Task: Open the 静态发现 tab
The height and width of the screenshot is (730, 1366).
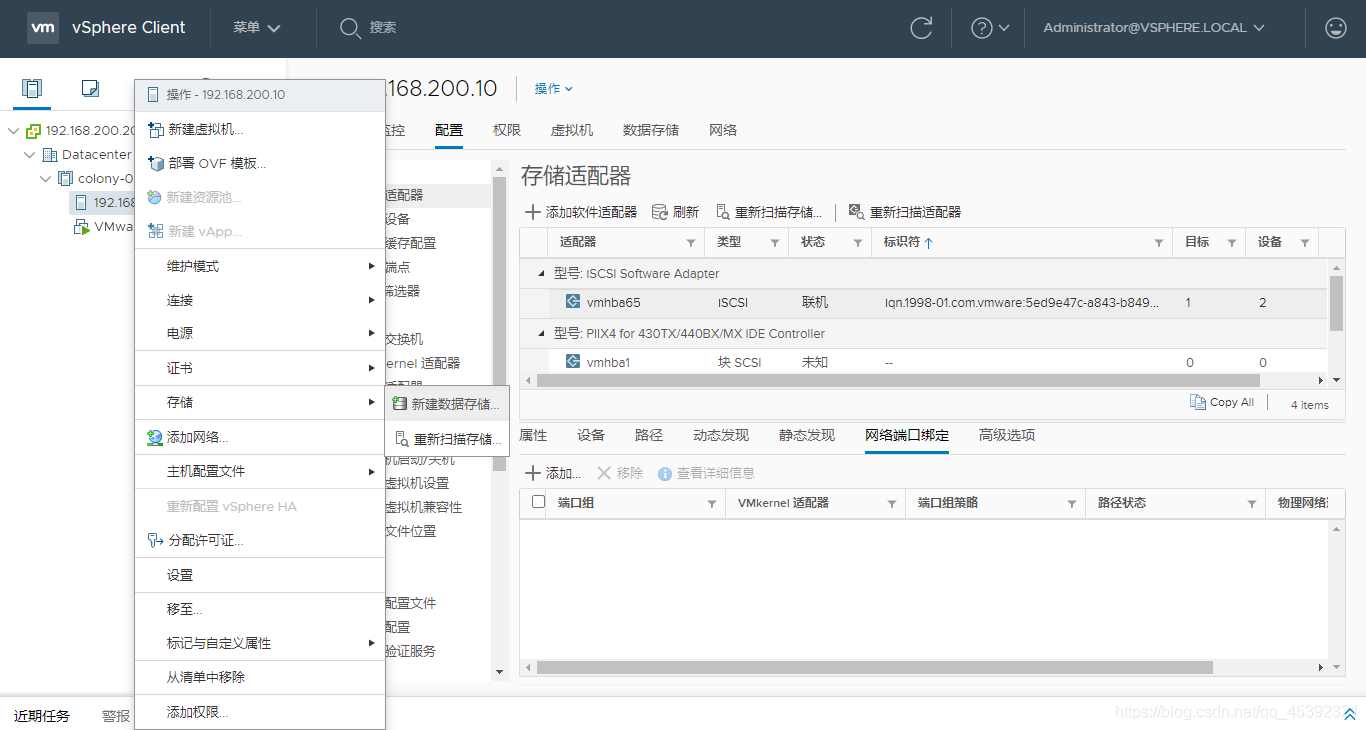Action: [x=807, y=436]
